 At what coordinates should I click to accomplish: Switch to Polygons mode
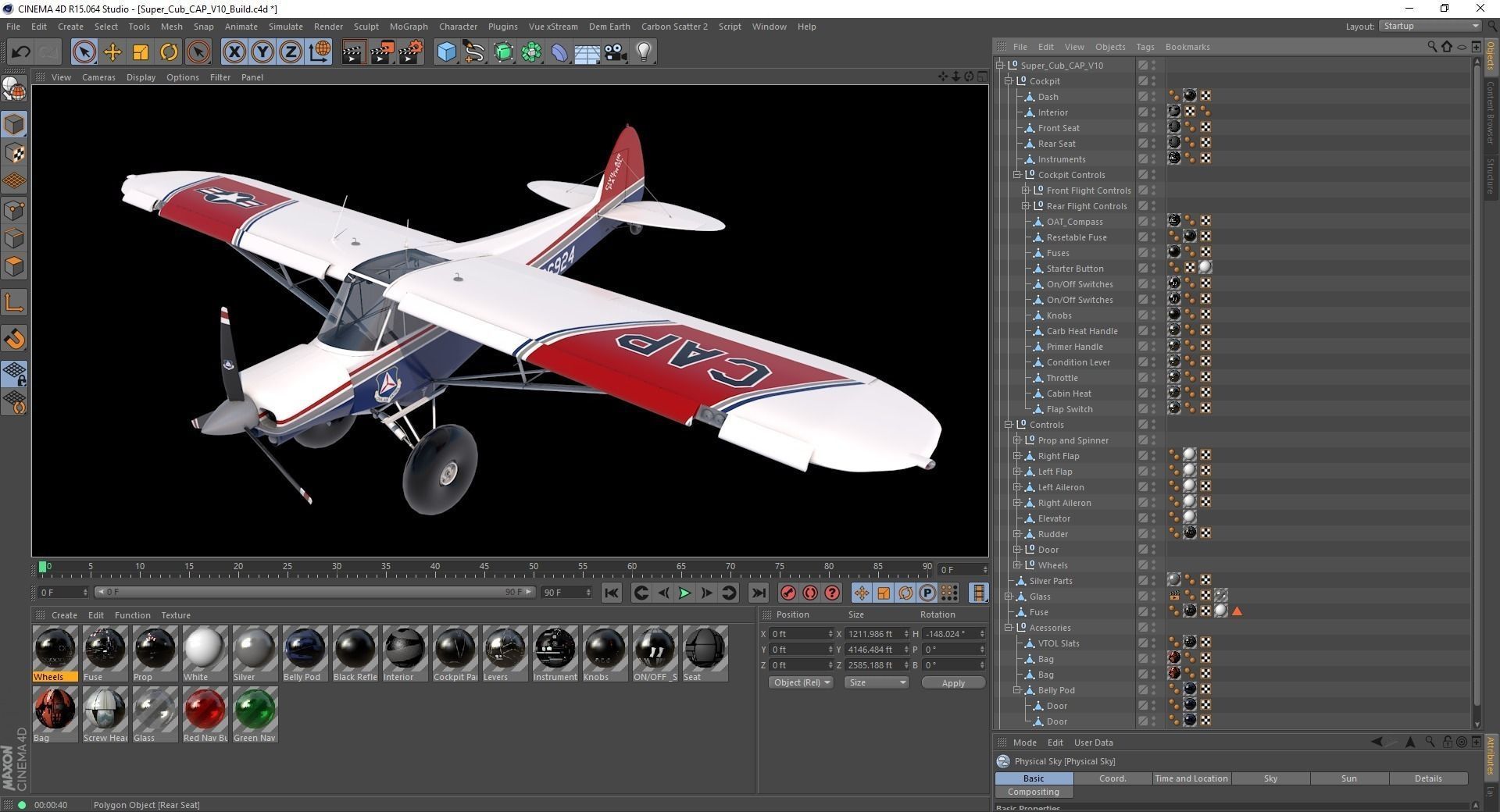pyautogui.click(x=14, y=266)
